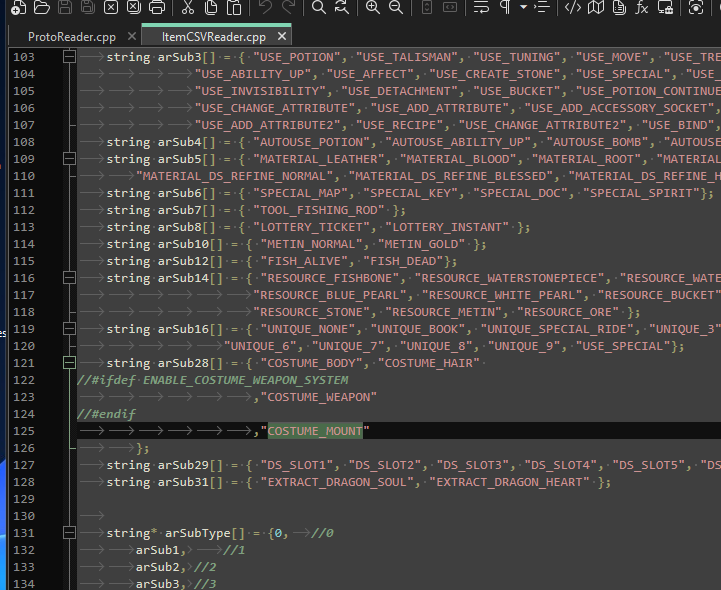Collapse the fold at line 103
721x590 pixels.
click(x=69, y=57)
